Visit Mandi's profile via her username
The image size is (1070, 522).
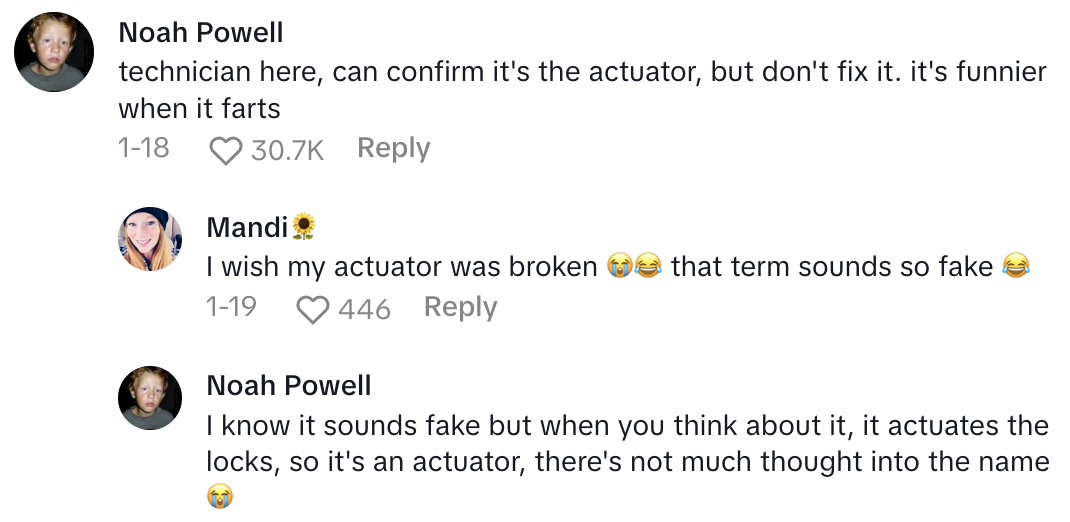246,228
